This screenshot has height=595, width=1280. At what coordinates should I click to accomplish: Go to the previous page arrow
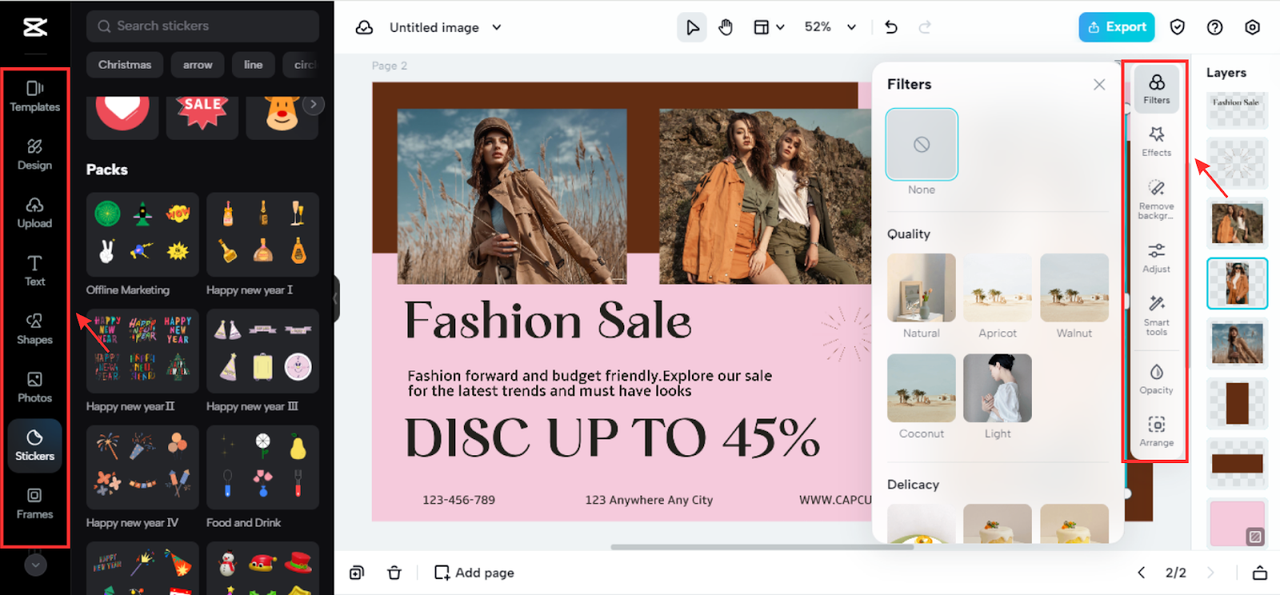point(1141,573)
